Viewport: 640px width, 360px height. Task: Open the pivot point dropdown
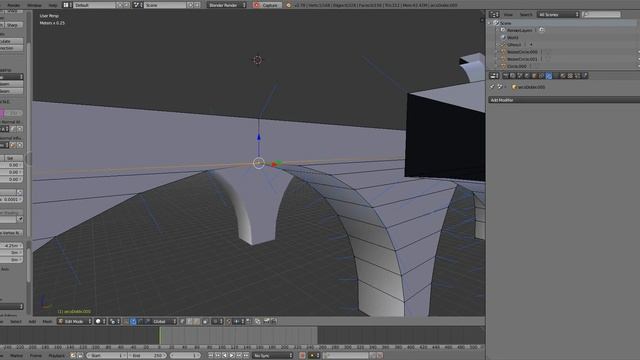[115, 322]
